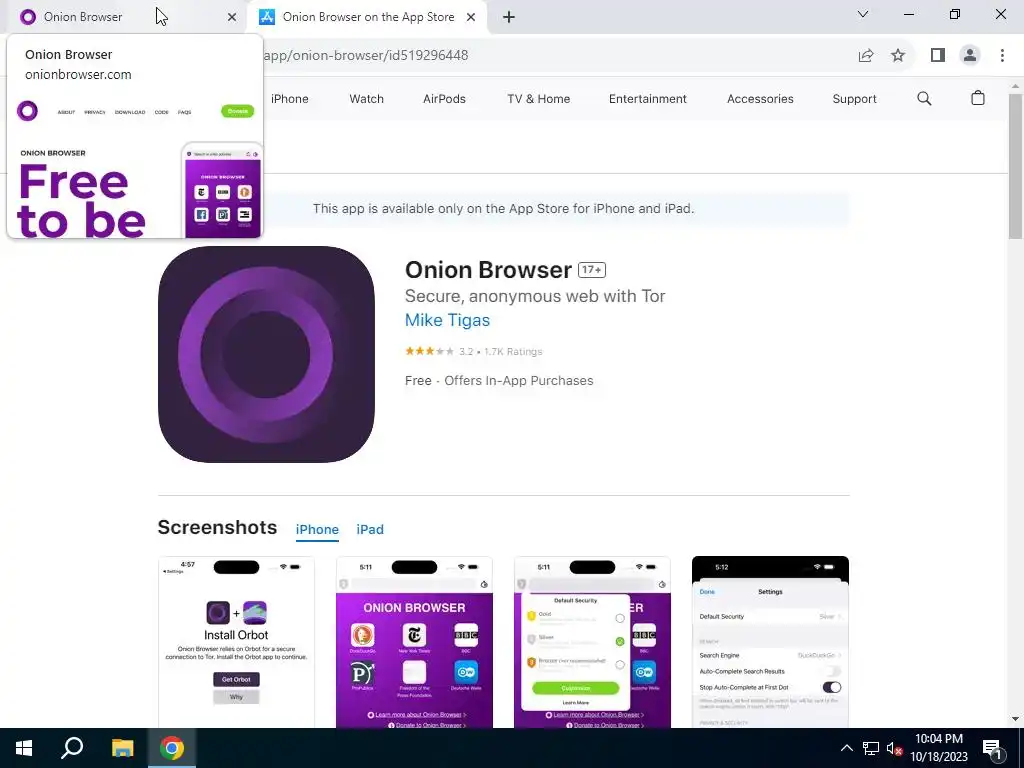Click the address bar URL text
Viewport: 1024px width, 768px height.
(366, 56)
